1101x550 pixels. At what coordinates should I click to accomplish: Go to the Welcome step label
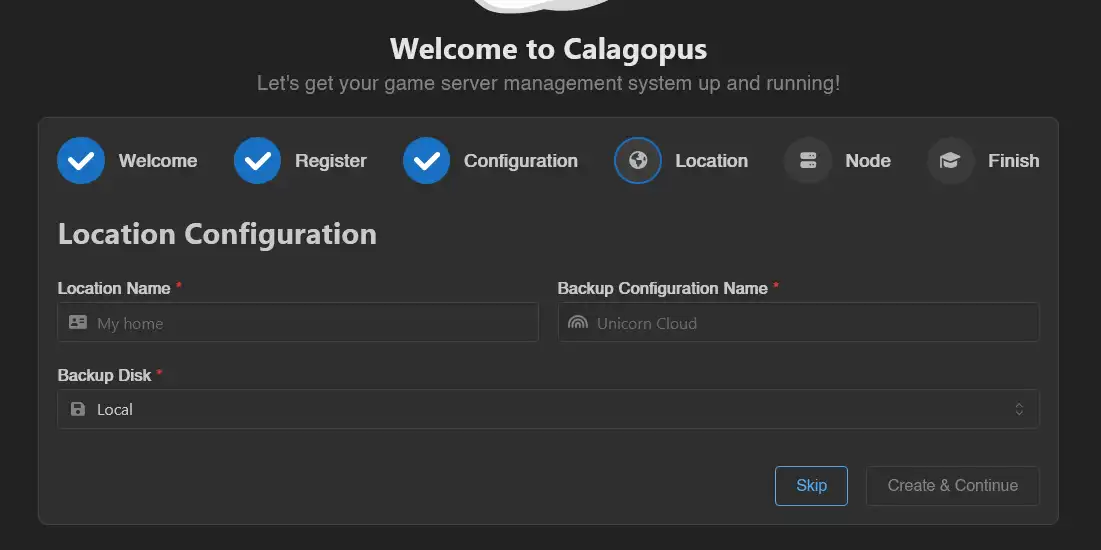point(158,161)
